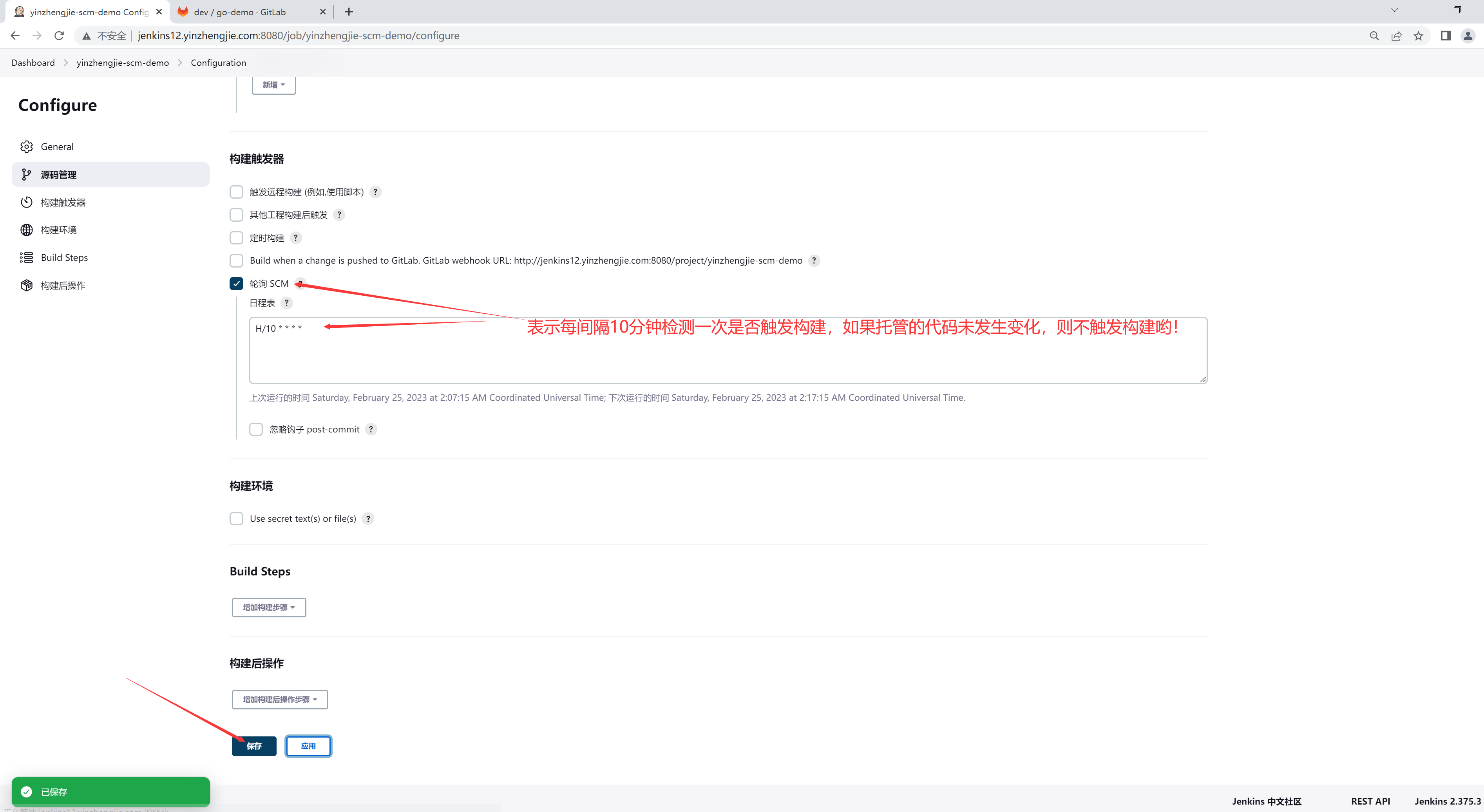Click the 构建后操作 package icon in sidebar

coord(27,285)
